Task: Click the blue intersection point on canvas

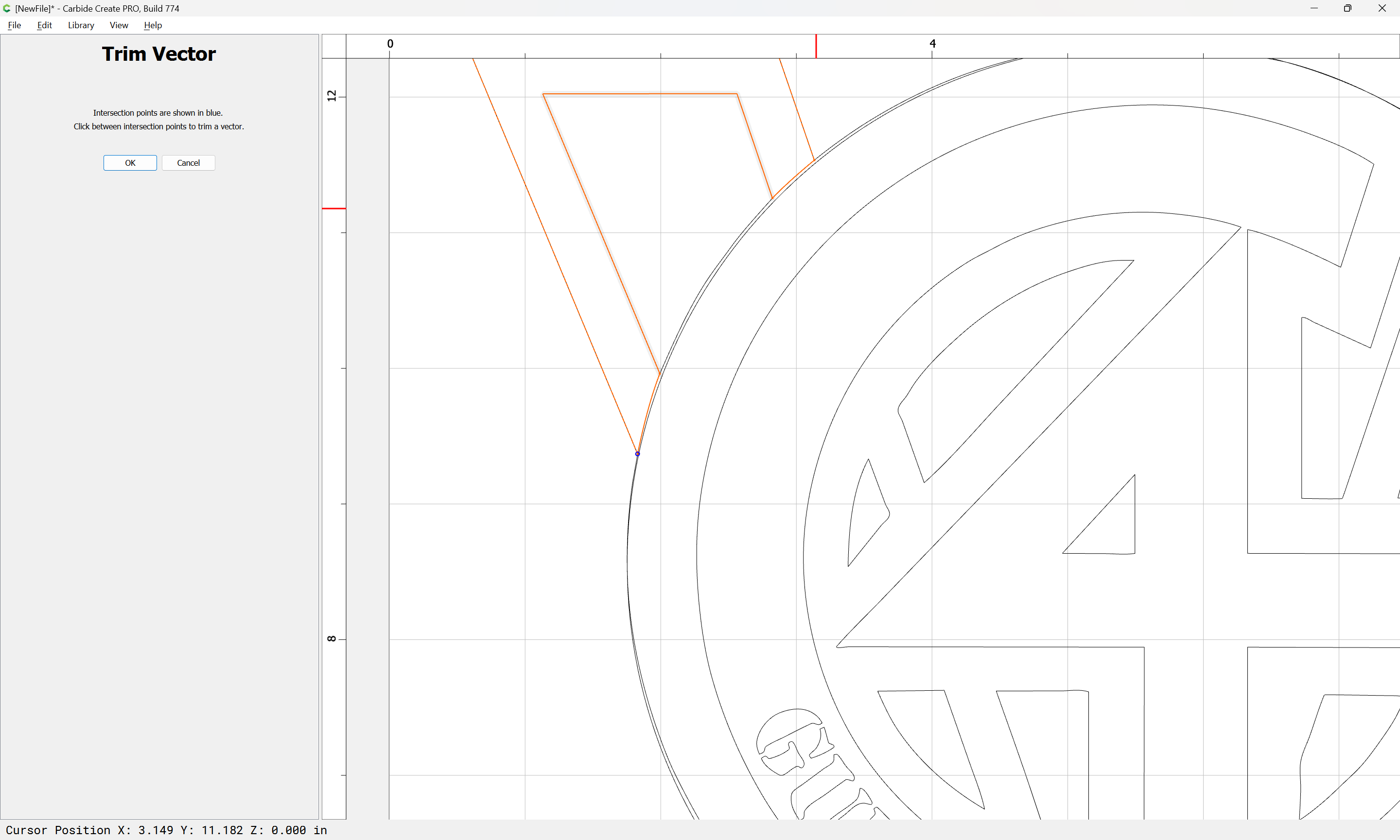Action: coord(637,454)
